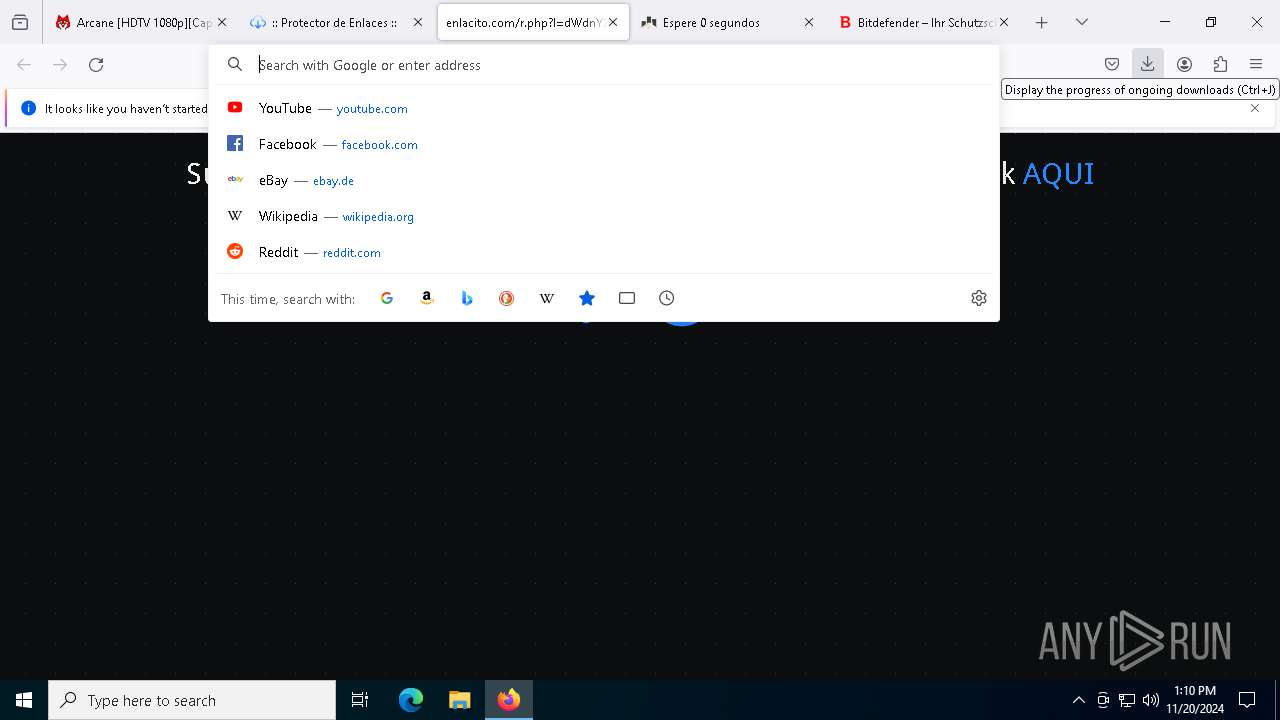The image size is (1280, 720).
Task: Close the Arcane HDTV tab
Action: tap(222, 22)
